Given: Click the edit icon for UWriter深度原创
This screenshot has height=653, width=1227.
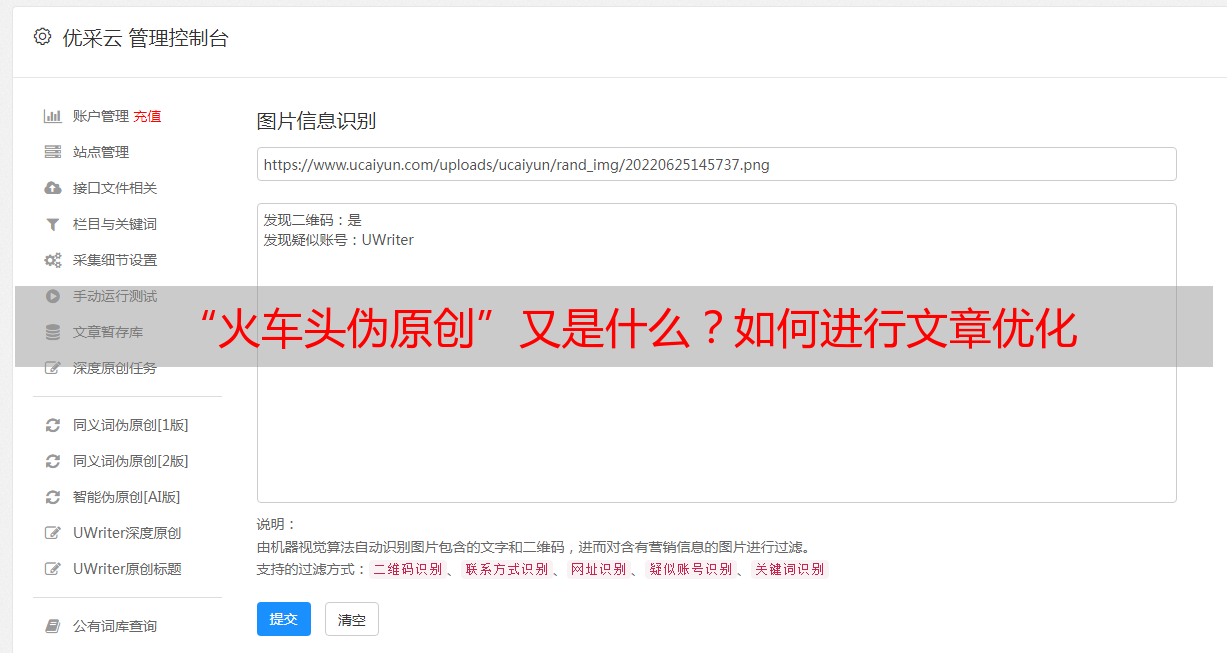Looking at the screenshot, I should click(x=53, y=533).
